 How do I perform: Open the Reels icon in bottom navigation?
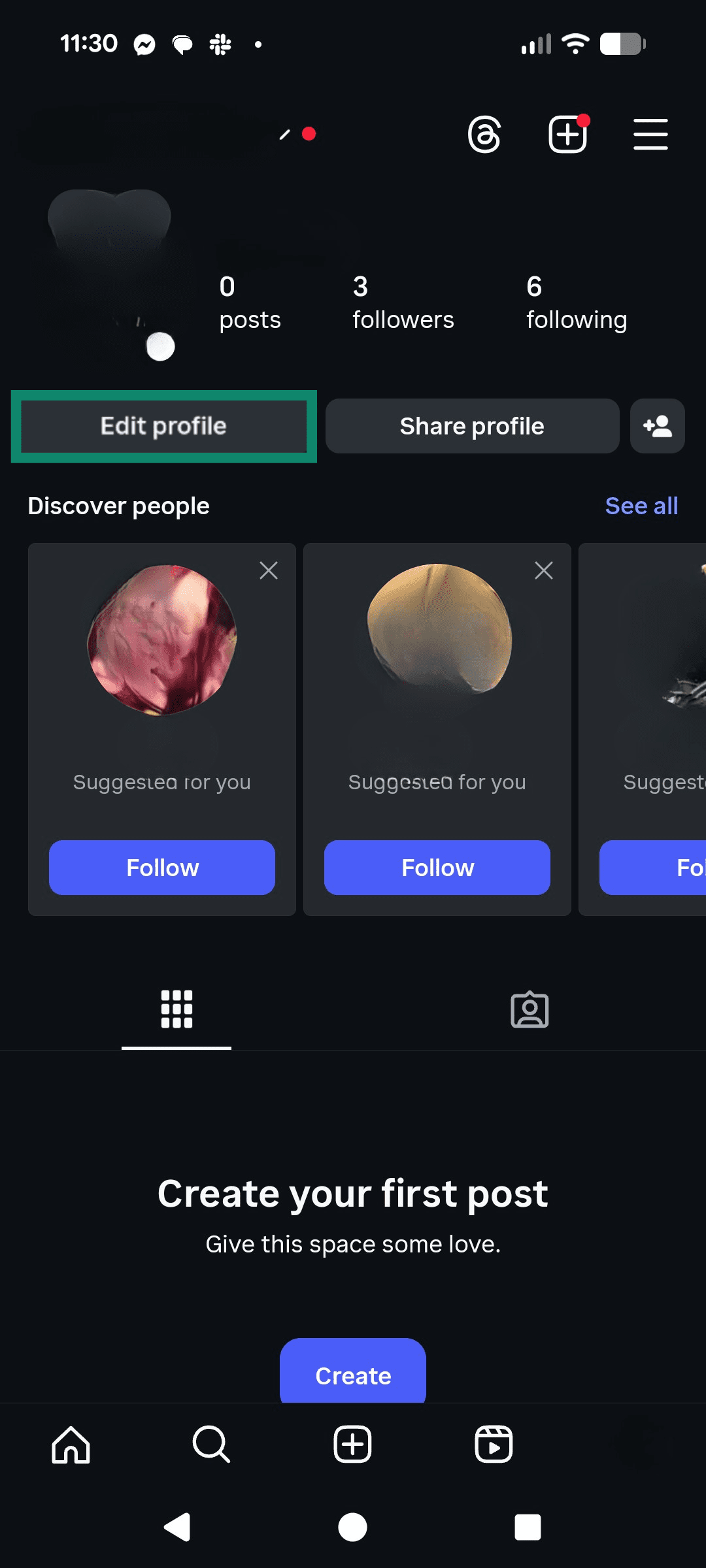pos(494,1445)
